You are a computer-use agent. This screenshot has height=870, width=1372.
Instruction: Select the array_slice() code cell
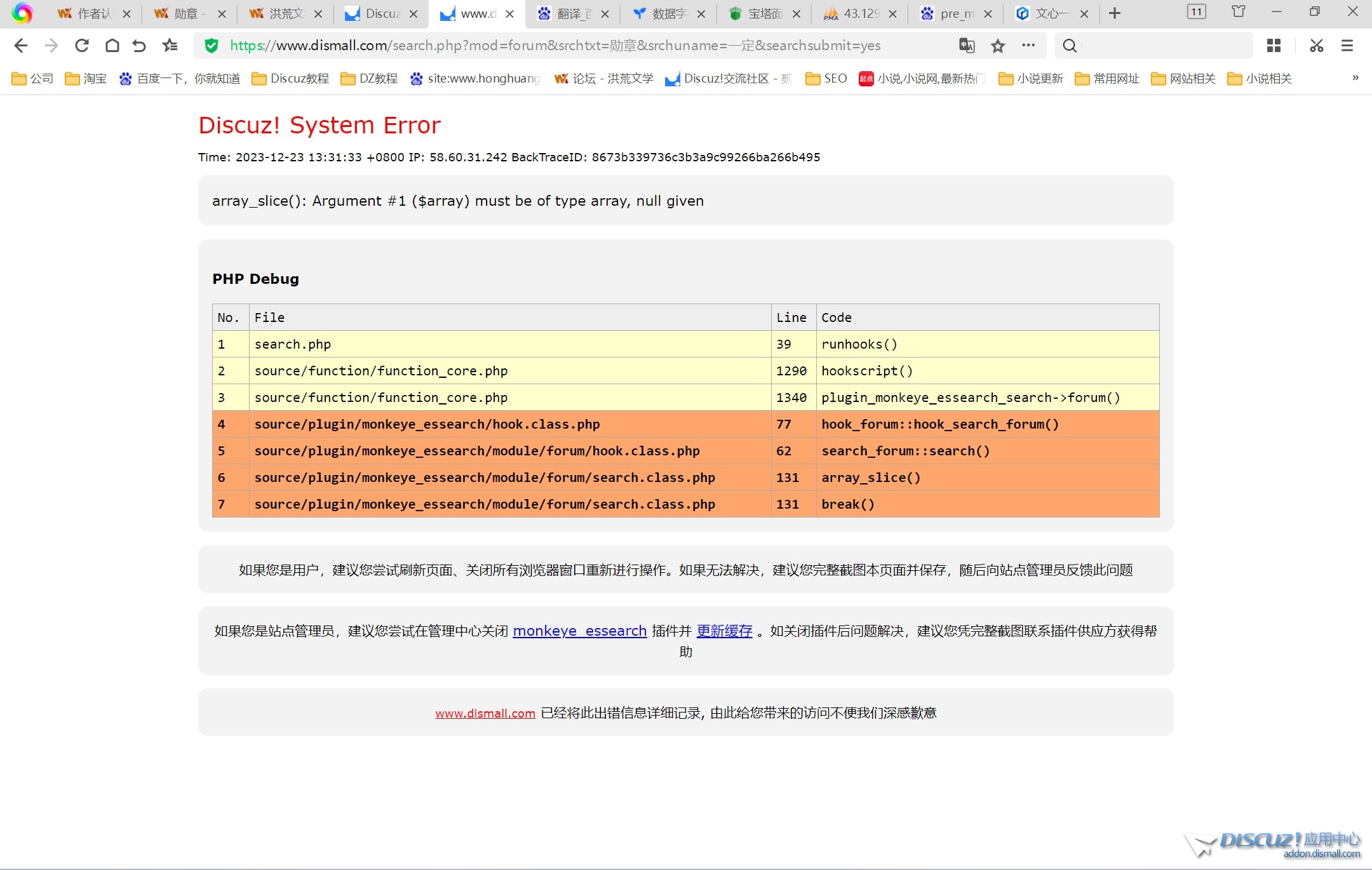(x=987, y=478)
